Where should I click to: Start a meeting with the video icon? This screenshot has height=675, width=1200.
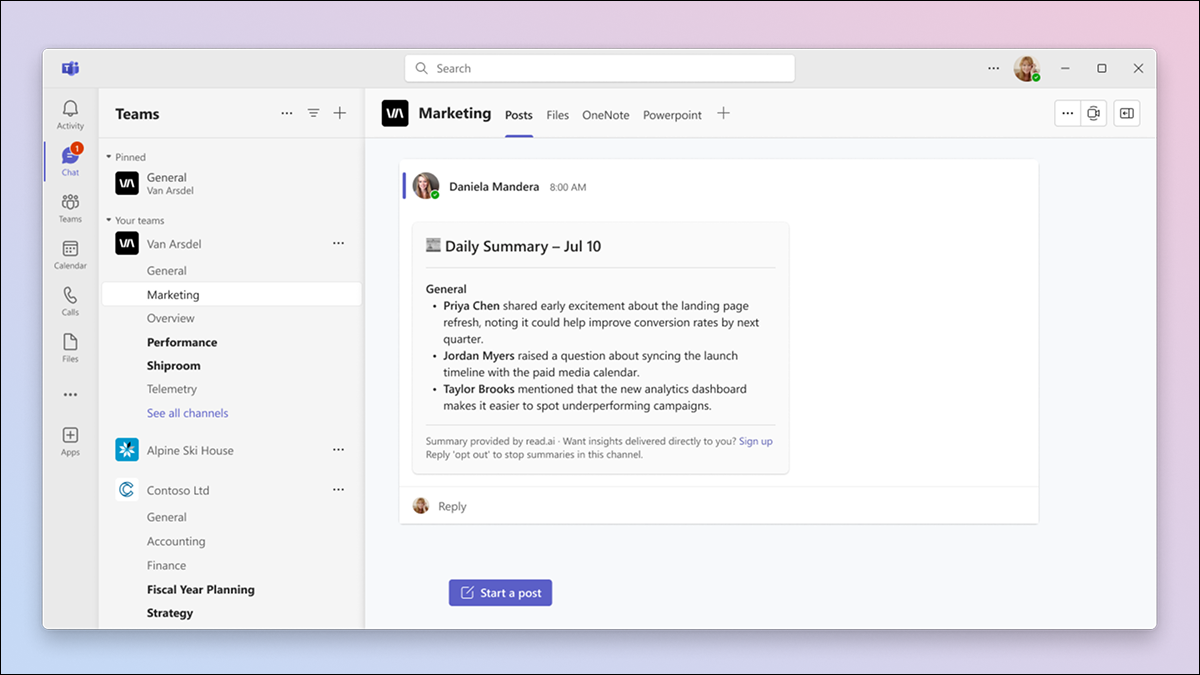(x=1094, y=113)
